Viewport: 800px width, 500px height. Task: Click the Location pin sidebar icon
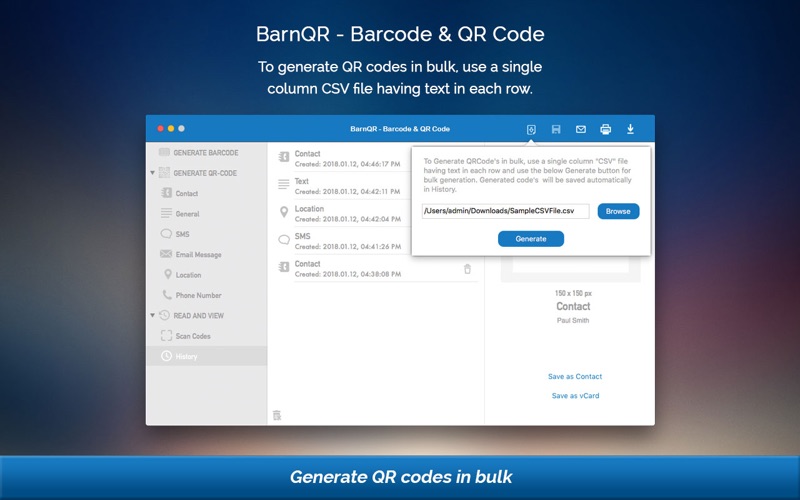[168, 274]
